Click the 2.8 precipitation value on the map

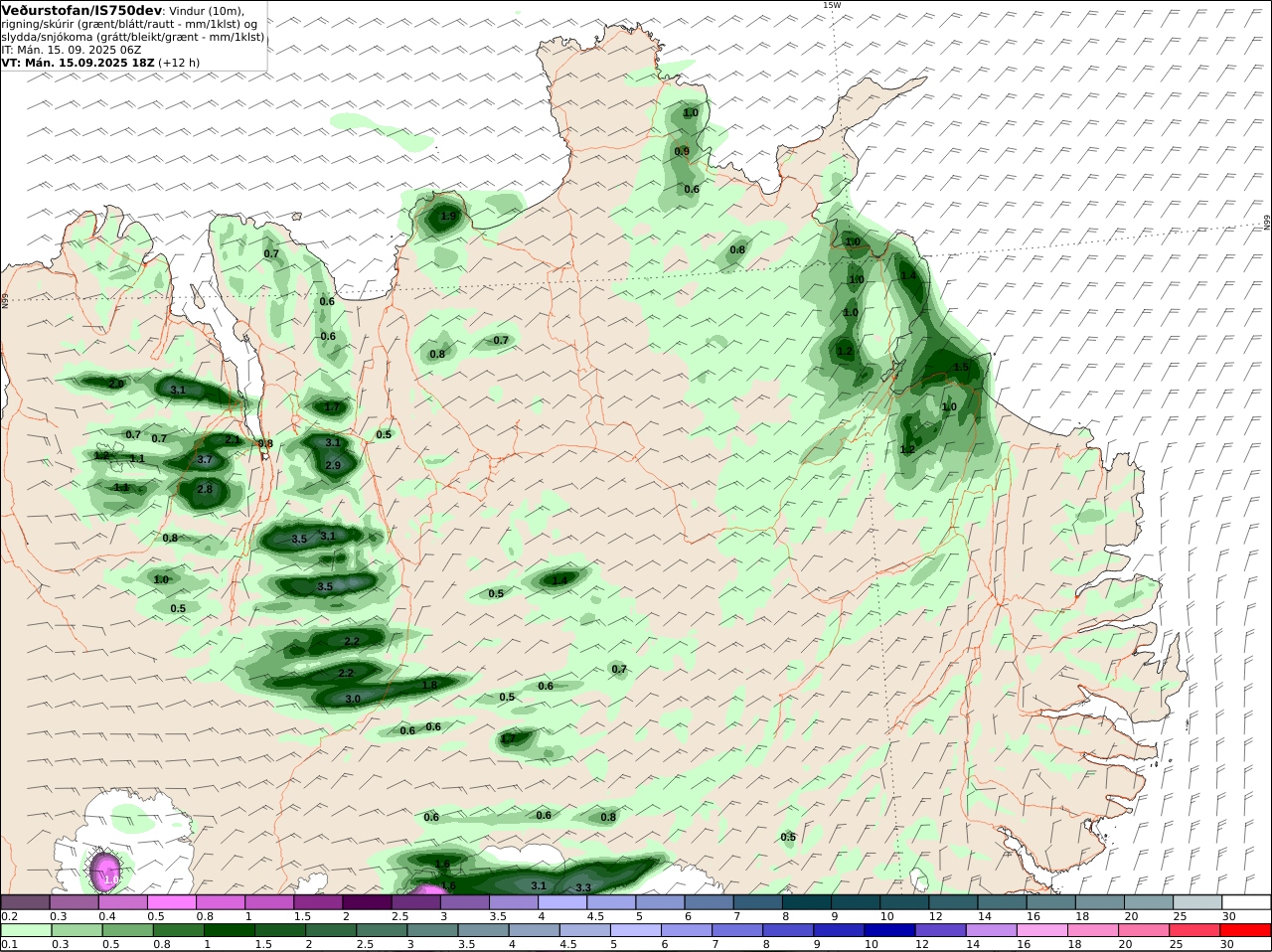(x=205, y=489)
